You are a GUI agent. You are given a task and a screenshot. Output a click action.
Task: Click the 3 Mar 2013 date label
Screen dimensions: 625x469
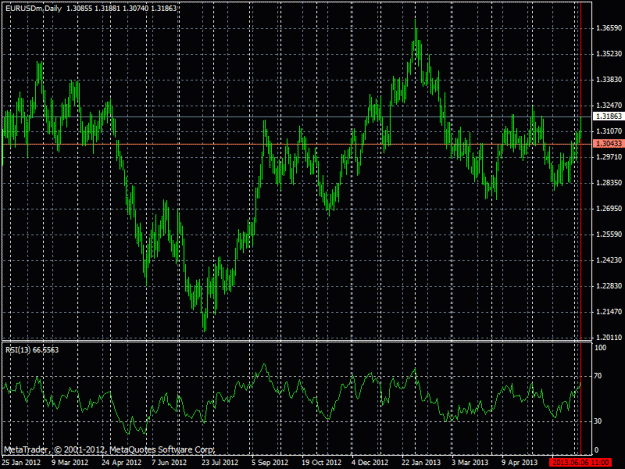coord(470,462)
